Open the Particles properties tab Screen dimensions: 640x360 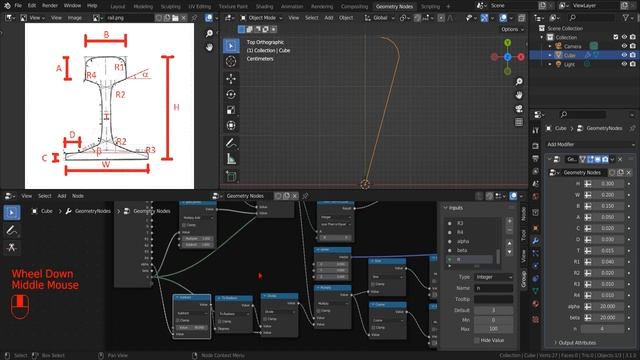pos(536,253)
